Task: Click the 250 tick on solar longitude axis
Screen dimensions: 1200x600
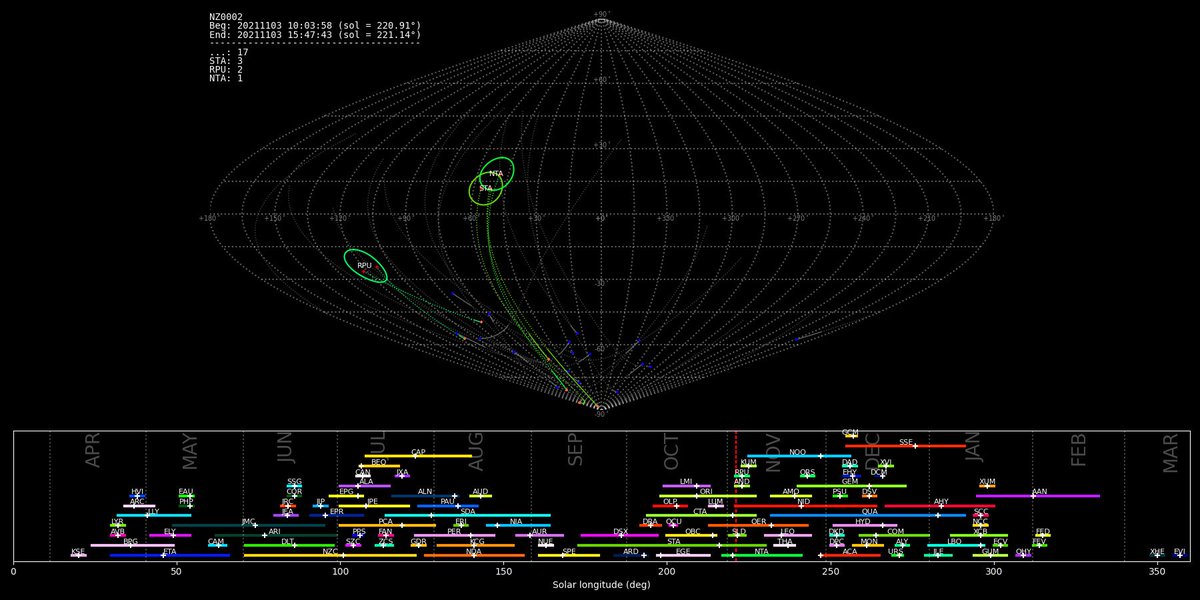Action: coord(830,571)
